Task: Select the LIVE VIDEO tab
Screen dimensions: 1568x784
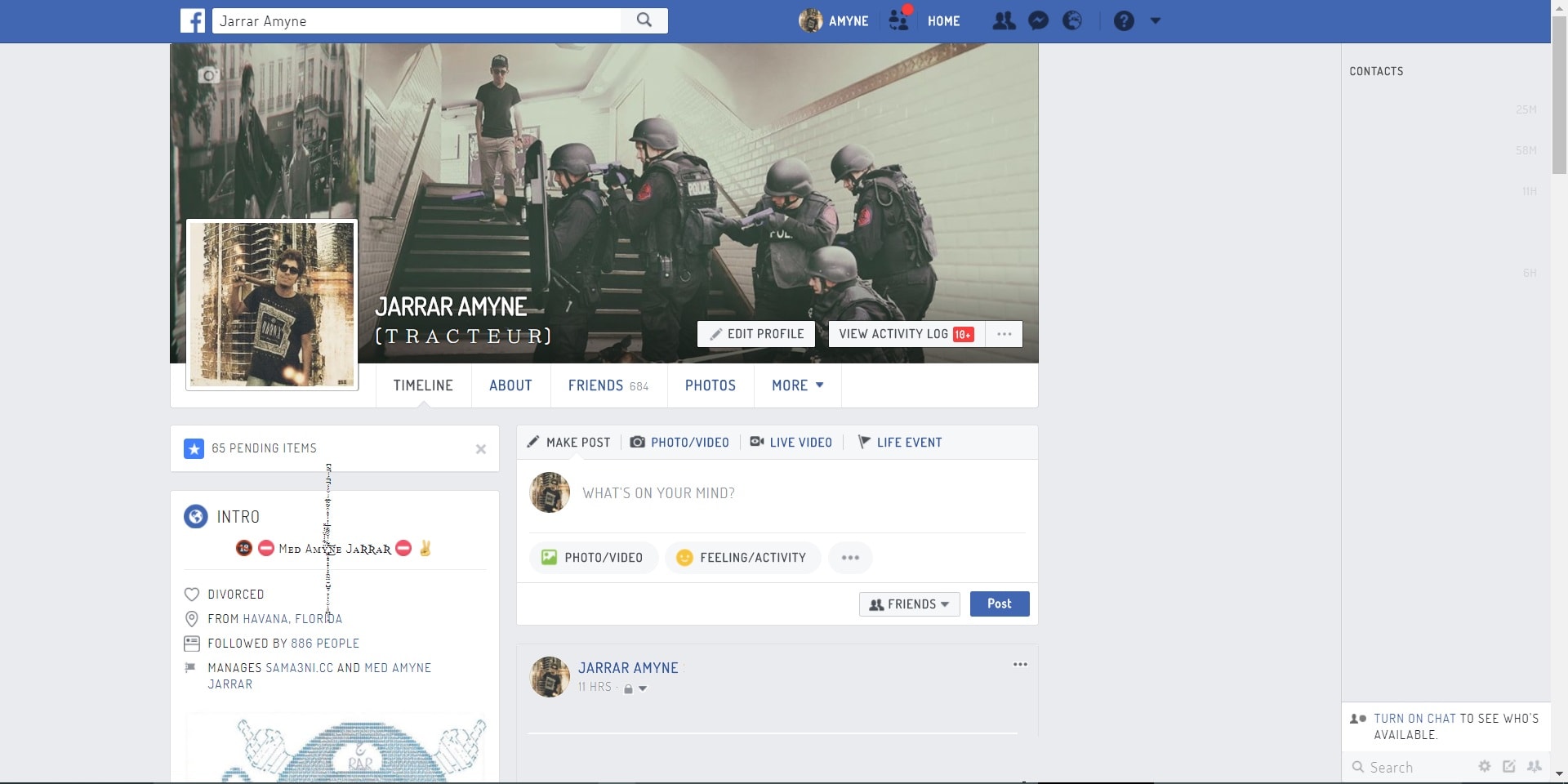Action: tap(791, 443)
